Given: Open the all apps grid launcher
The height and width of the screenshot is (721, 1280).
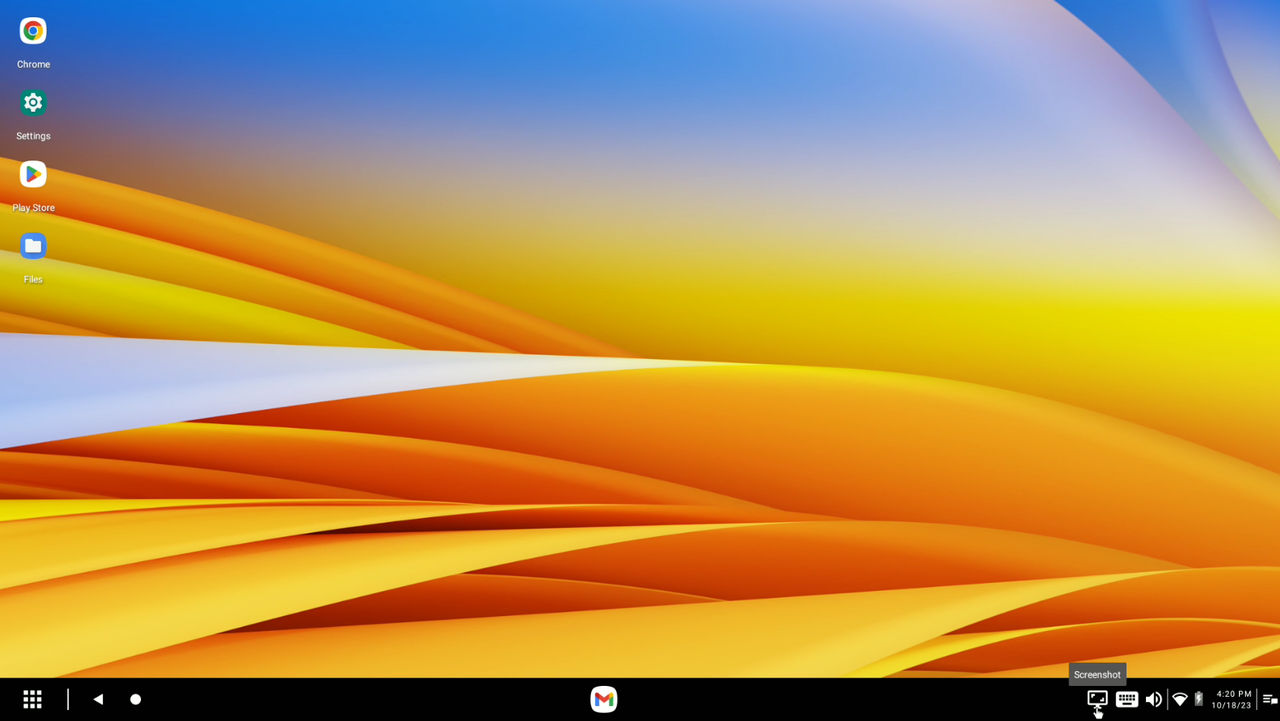Looking at the screenshot, I should pos(32,700).
